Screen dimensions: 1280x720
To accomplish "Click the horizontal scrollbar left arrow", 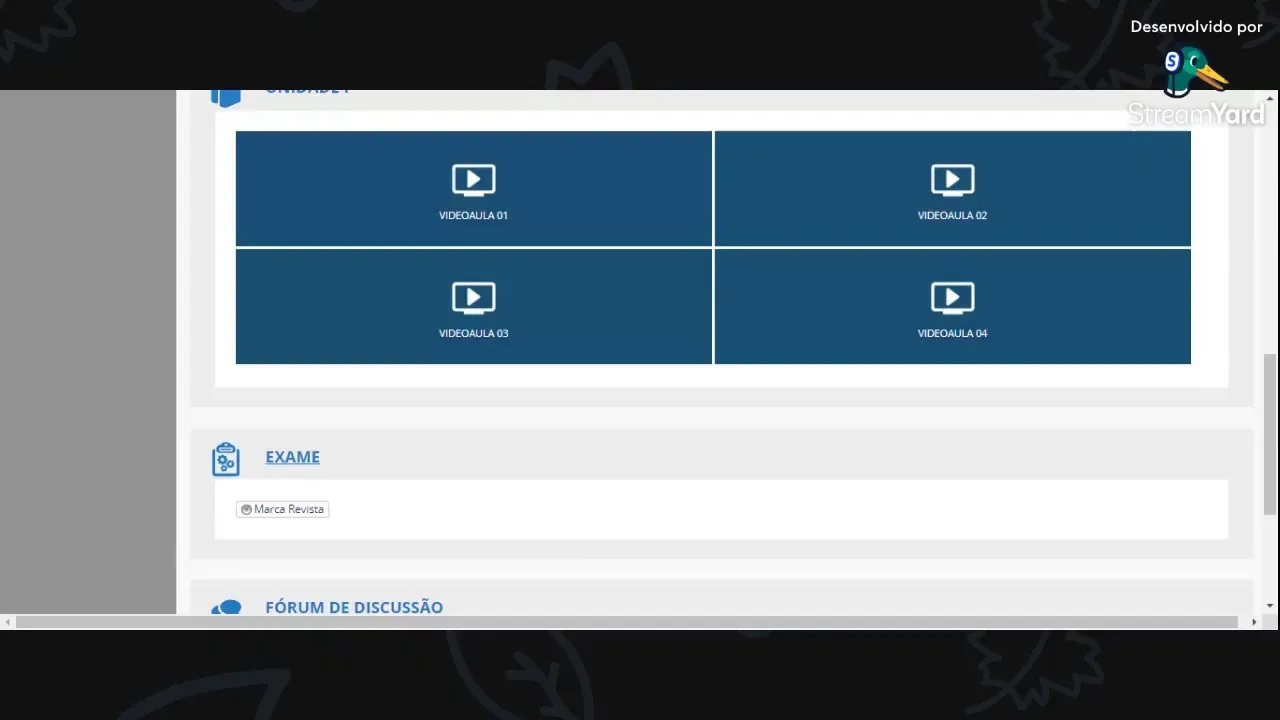I will 7,622.
